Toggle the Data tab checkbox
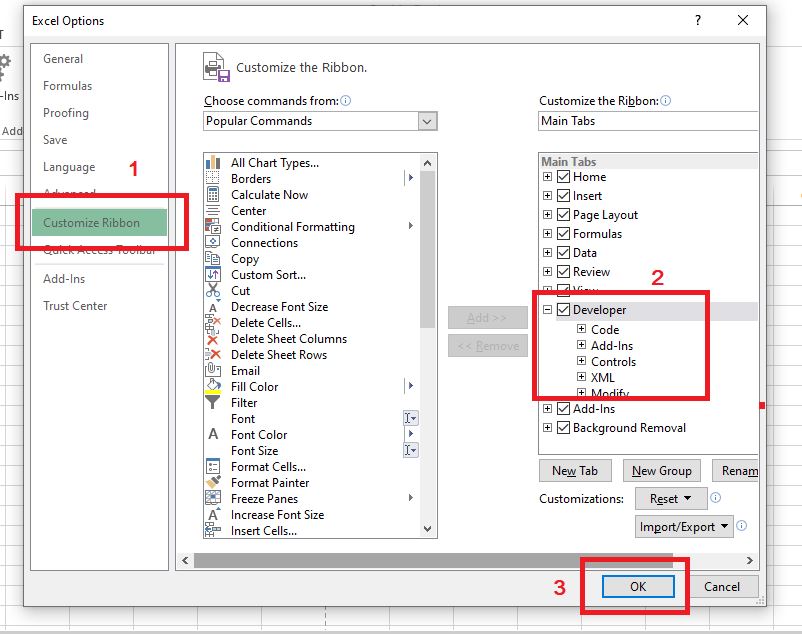Image resolution: width=802 pixels, height=634 pixels. click(x=563, y=252)
